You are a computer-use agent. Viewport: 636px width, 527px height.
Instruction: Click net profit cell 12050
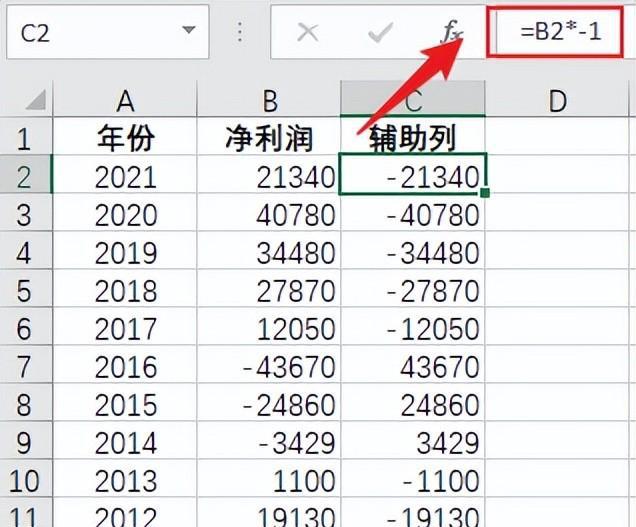269,326
